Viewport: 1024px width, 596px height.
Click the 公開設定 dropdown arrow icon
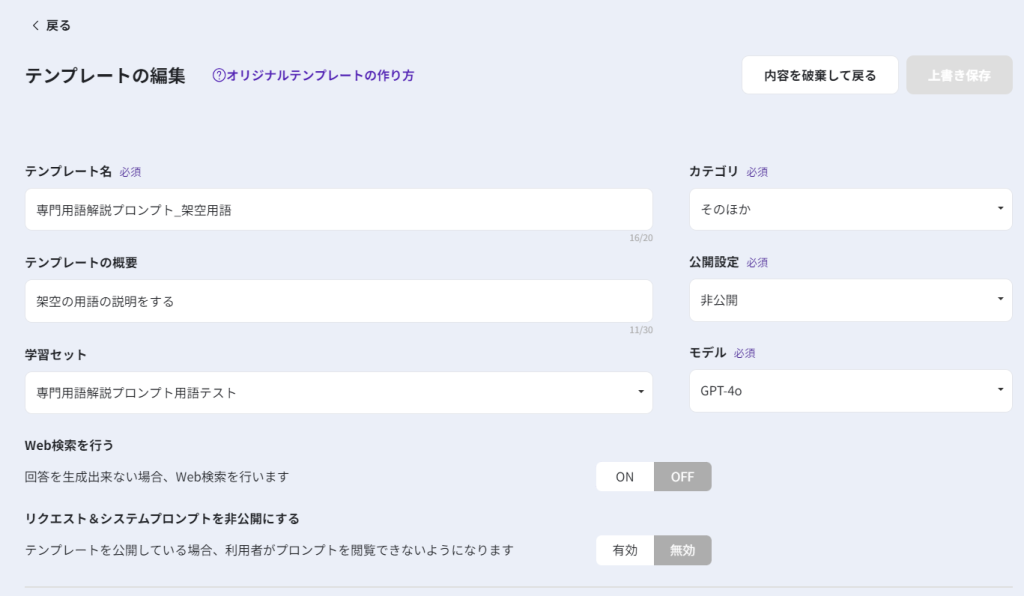(1000, 300)
